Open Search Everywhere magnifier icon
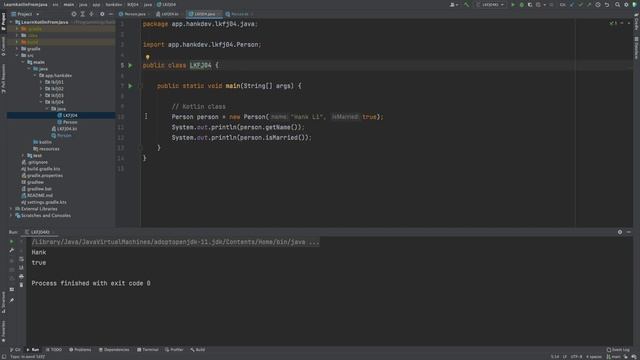The image size is (640, 360). [618, 4]
